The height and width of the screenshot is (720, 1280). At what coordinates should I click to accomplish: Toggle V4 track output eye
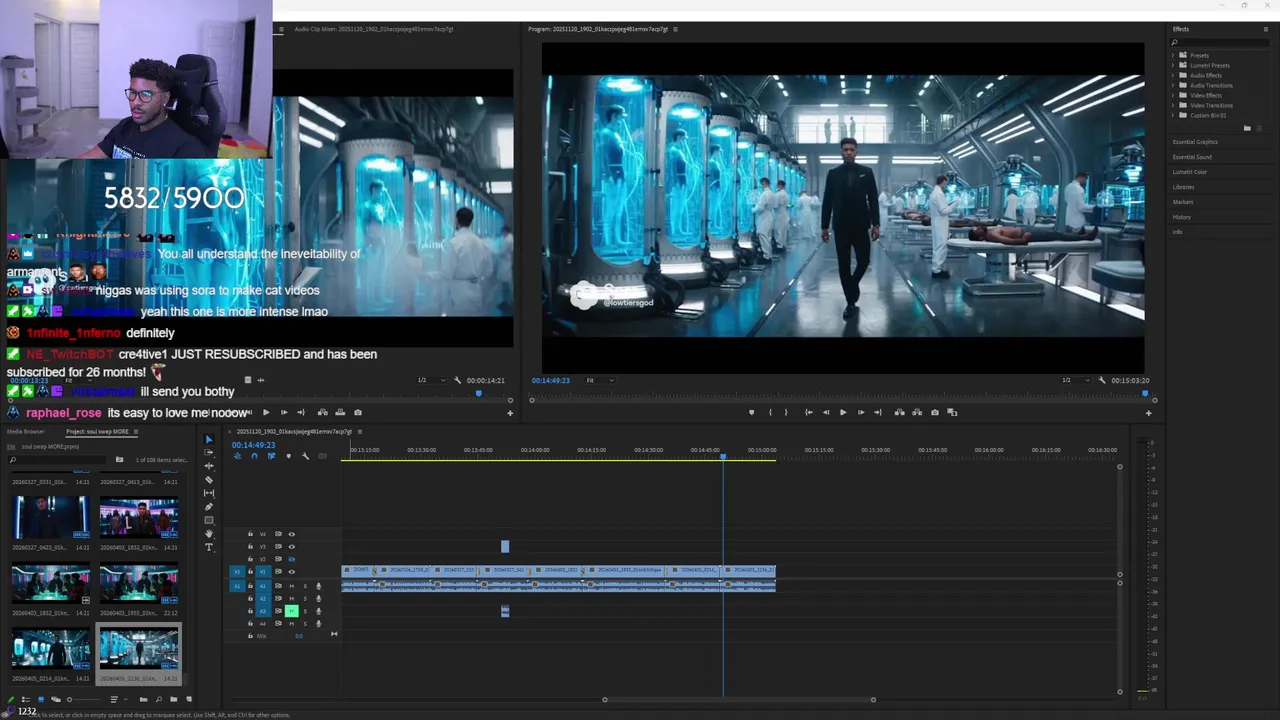(291, 534)
